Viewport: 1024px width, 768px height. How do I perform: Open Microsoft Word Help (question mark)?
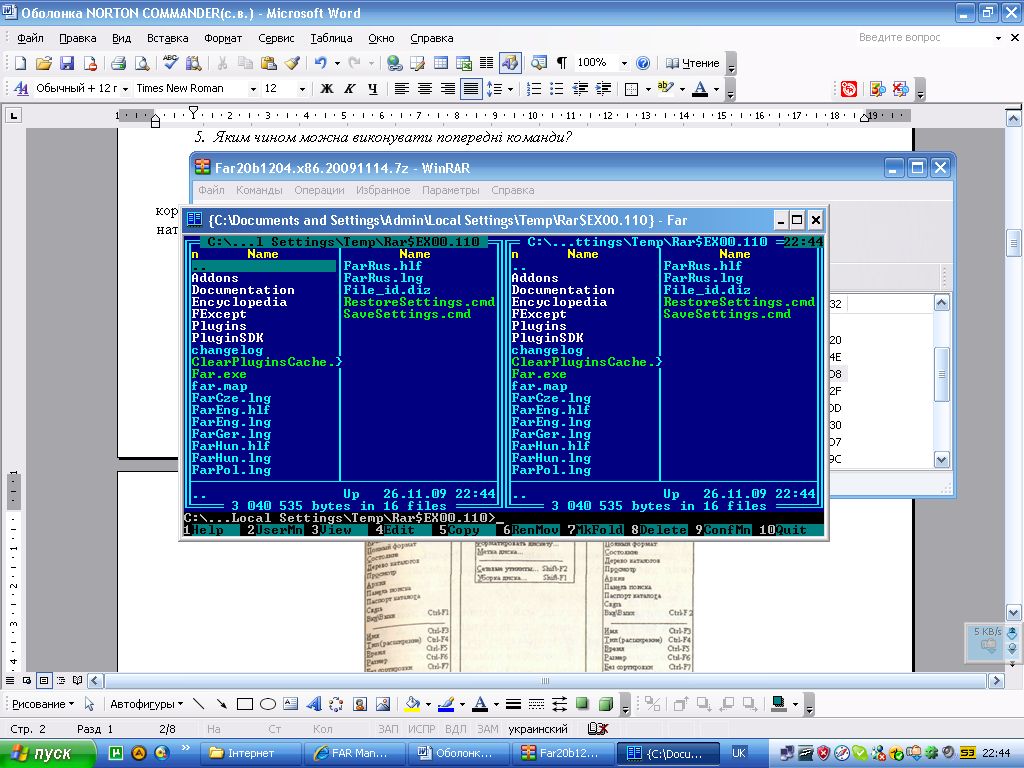643,63
